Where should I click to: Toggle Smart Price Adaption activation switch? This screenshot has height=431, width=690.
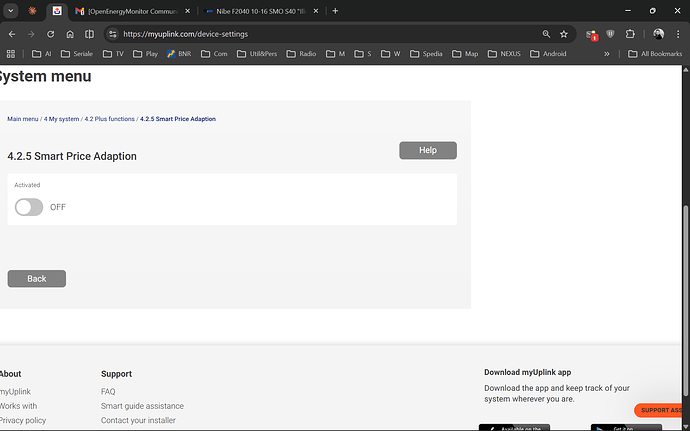click(29, 207)
